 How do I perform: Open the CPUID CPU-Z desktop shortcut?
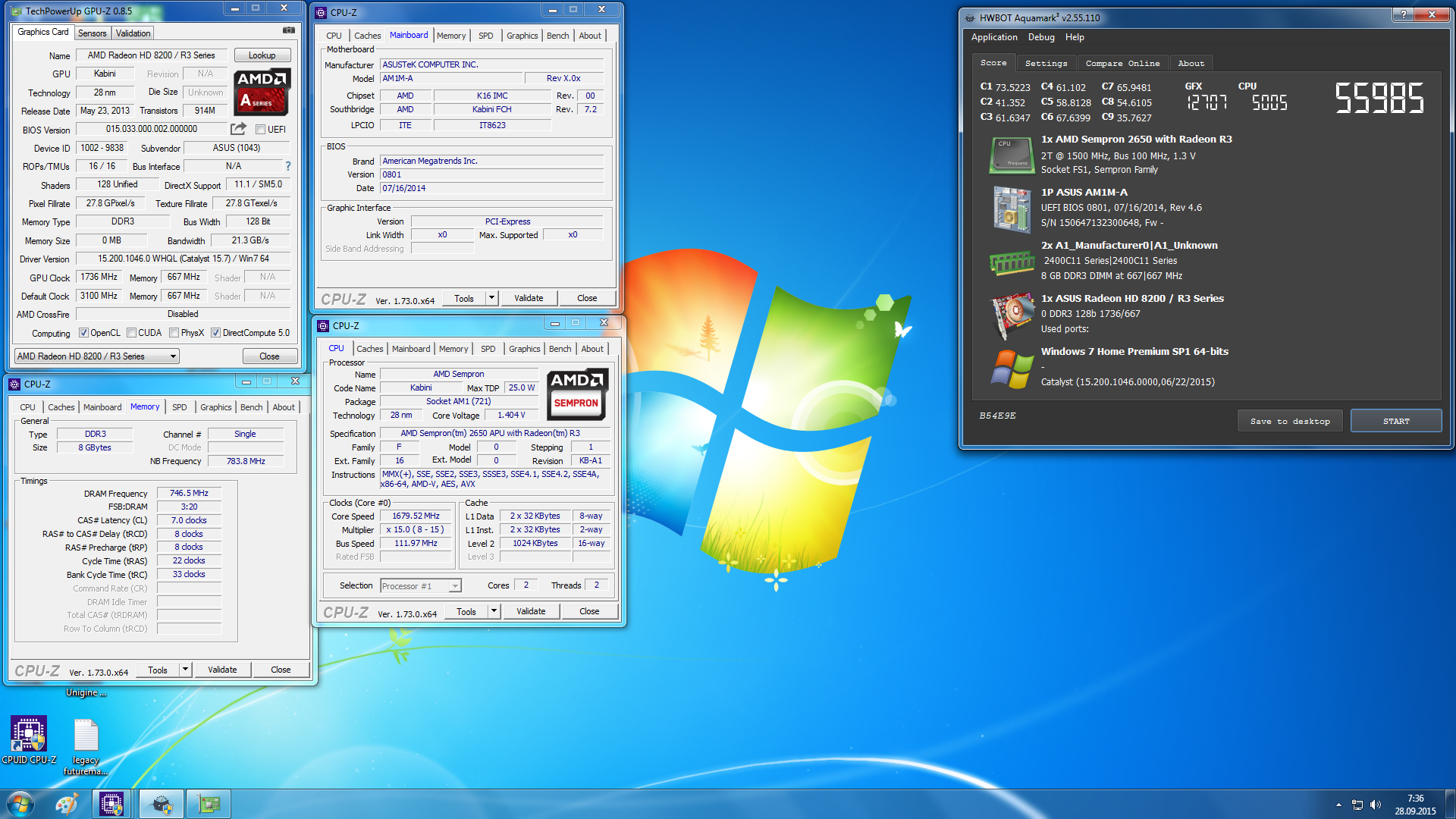(29, 741)
